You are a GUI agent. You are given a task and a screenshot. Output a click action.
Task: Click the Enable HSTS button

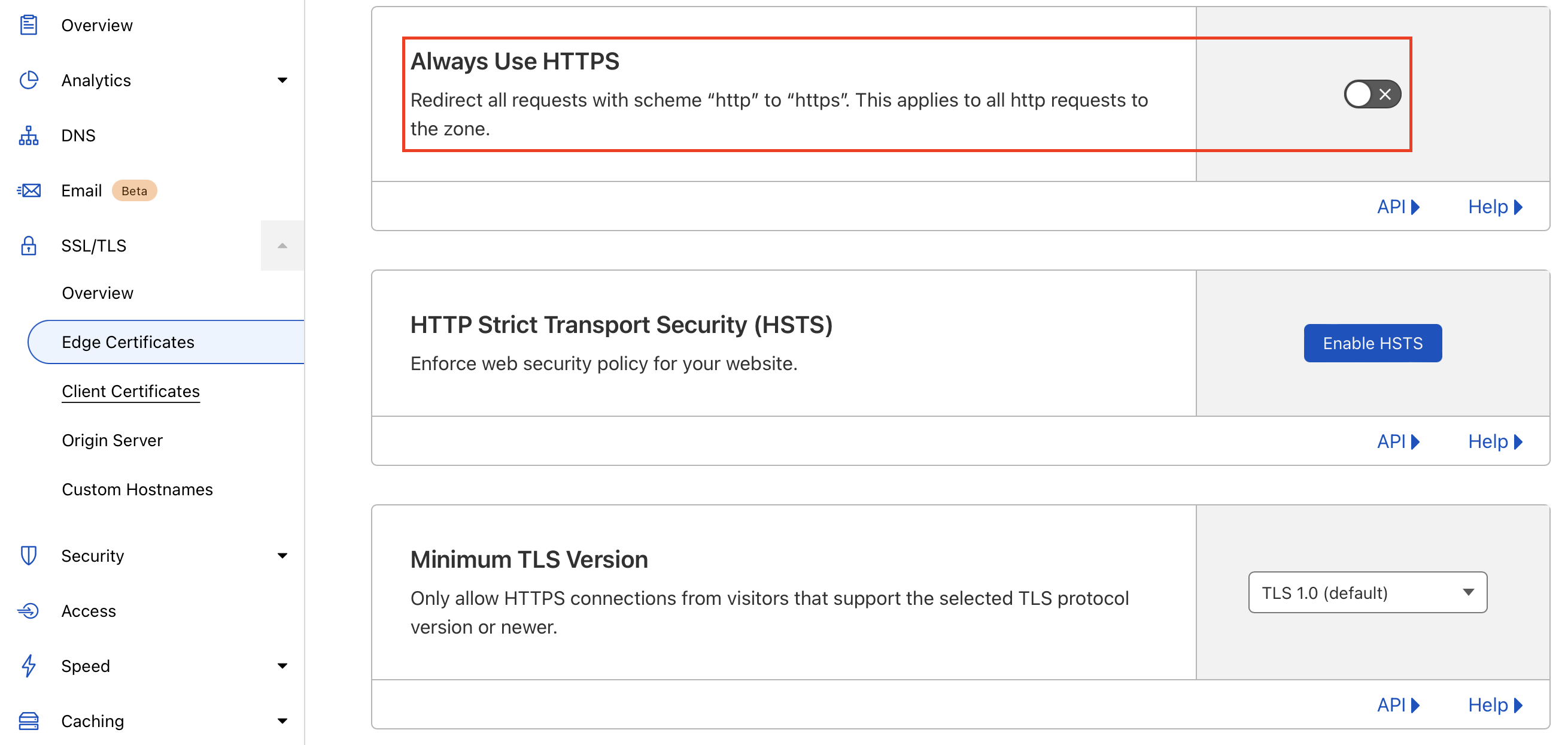(x=1372, y=344)
